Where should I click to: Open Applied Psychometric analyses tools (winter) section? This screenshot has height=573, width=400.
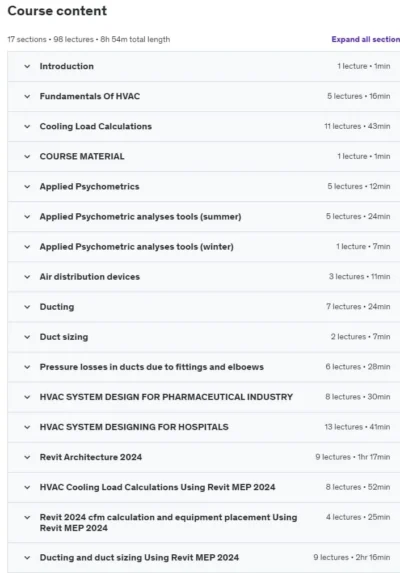click(137, 247)
